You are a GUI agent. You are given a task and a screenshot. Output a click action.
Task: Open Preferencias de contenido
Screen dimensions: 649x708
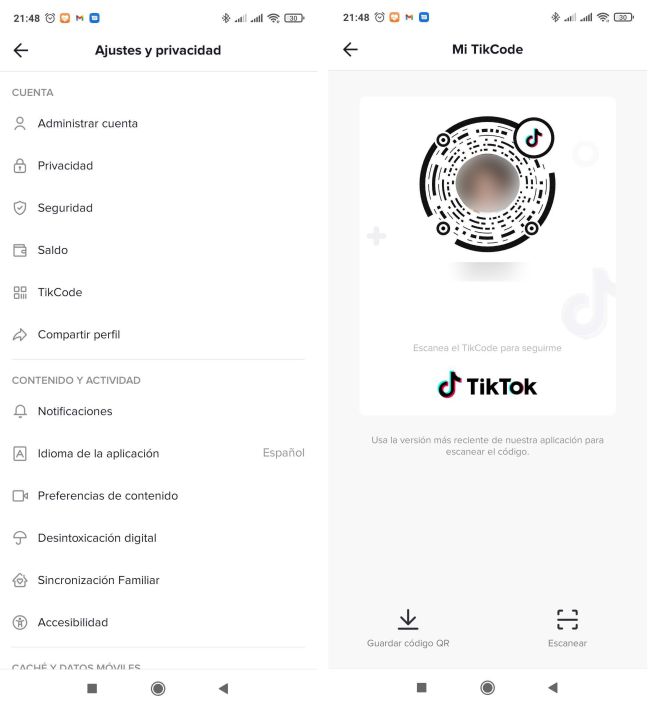tap(158, 496)
